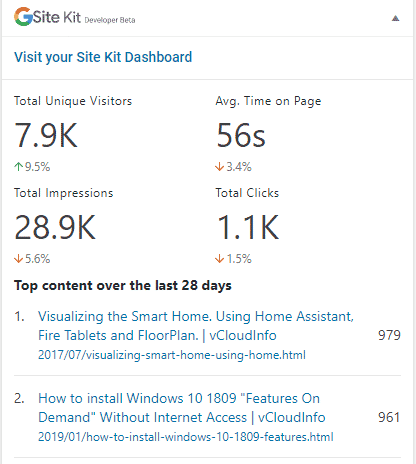
Task: Select the 7.9K unique visitors figure
Action: (46, 135)
